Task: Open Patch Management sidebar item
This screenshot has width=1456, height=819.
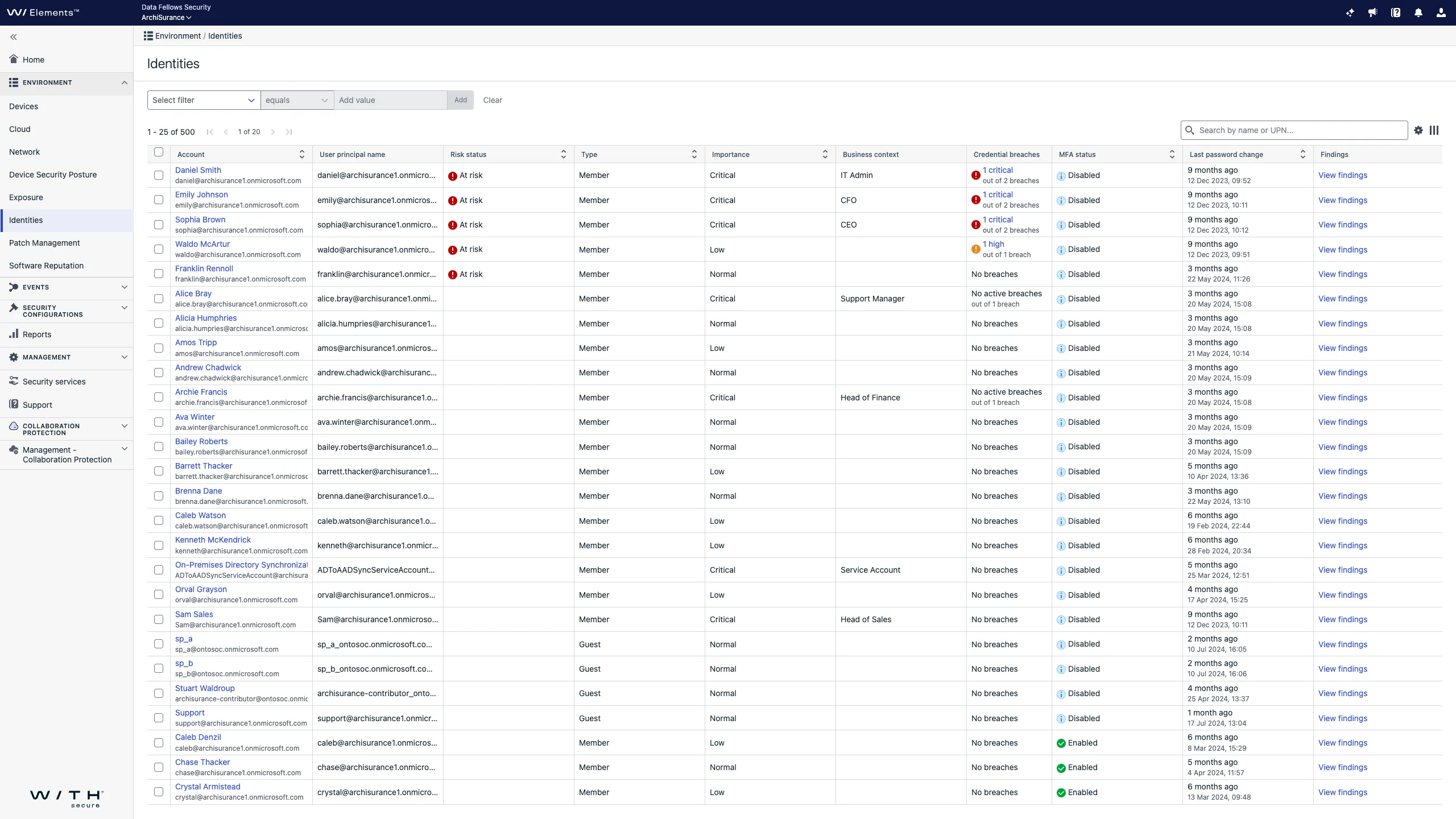Action: click(44, 243)
